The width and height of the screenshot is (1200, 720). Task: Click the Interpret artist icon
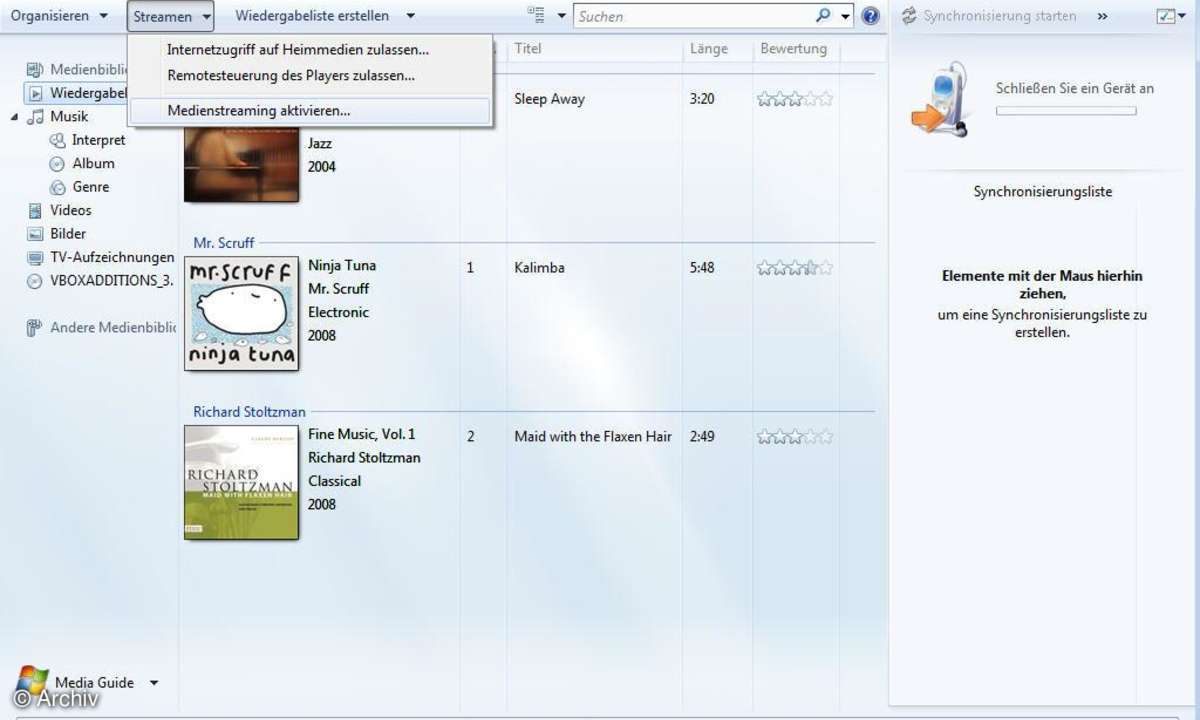pos(58,140)
